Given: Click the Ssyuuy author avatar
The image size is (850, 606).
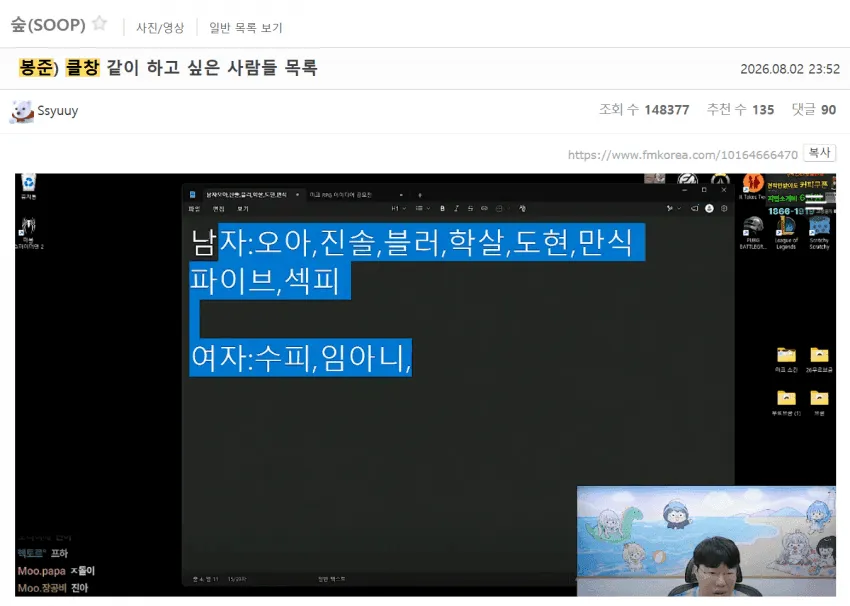Looking at the screenshot, I should pos(22,111).
